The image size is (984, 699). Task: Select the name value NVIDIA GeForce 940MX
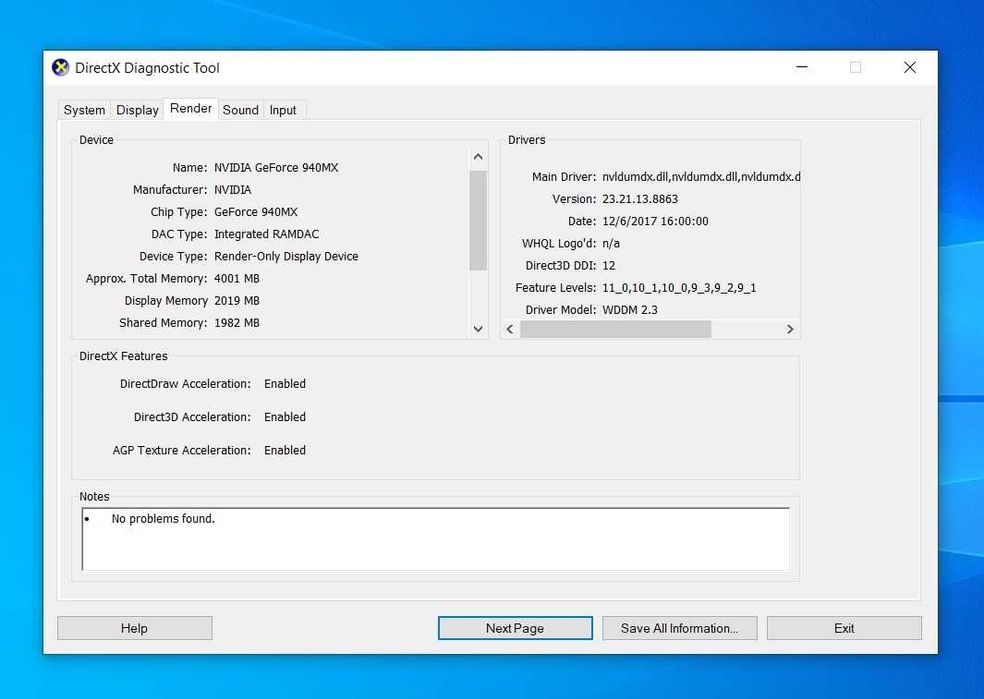tap(276, 168)
